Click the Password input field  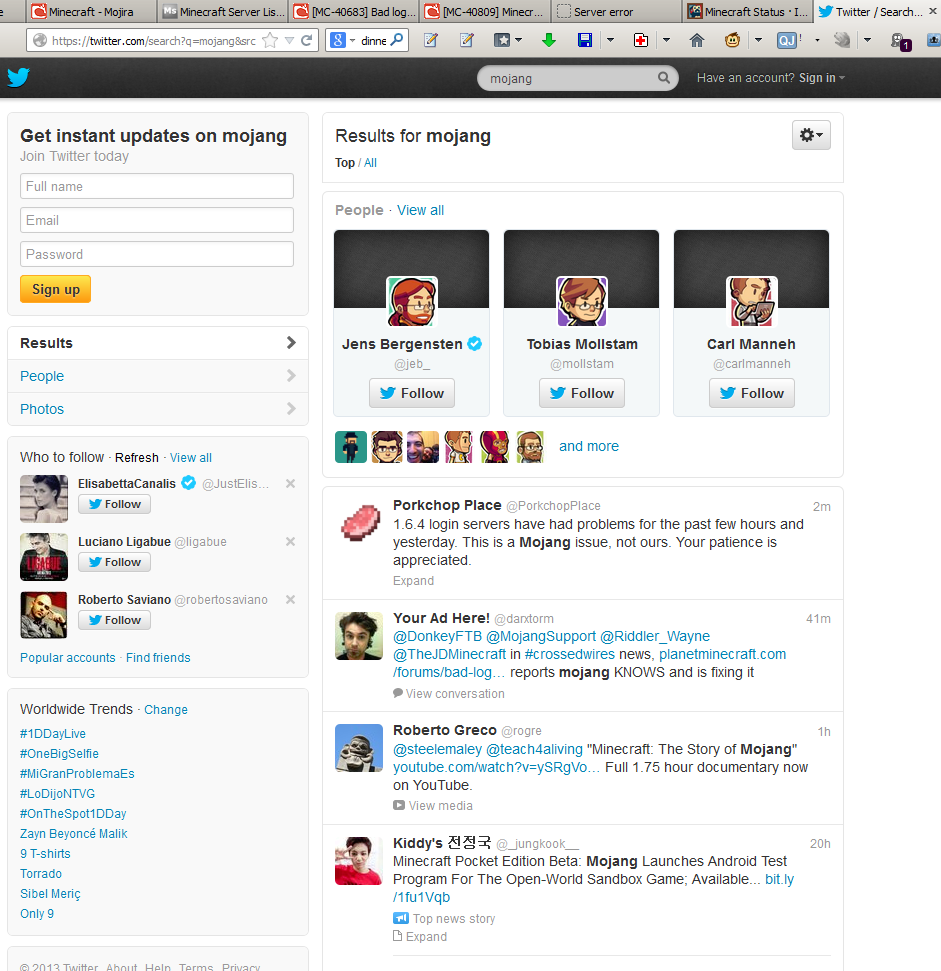[x=157, y=255]
